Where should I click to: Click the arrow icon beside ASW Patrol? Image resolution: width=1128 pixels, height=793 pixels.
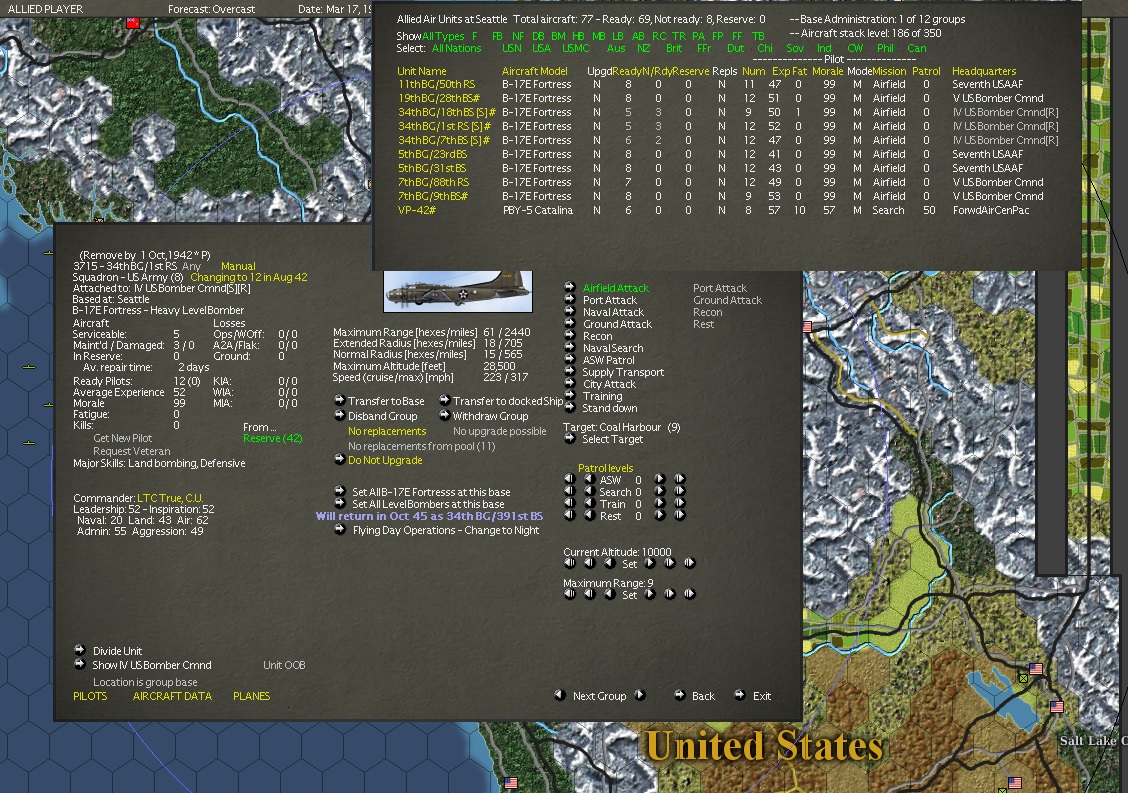tap(570, 359)
